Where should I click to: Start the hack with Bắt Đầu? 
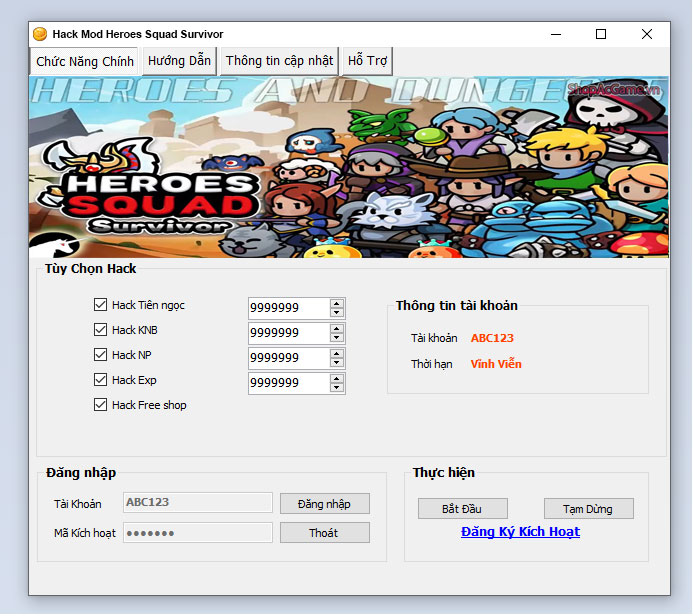click(462, 509)
